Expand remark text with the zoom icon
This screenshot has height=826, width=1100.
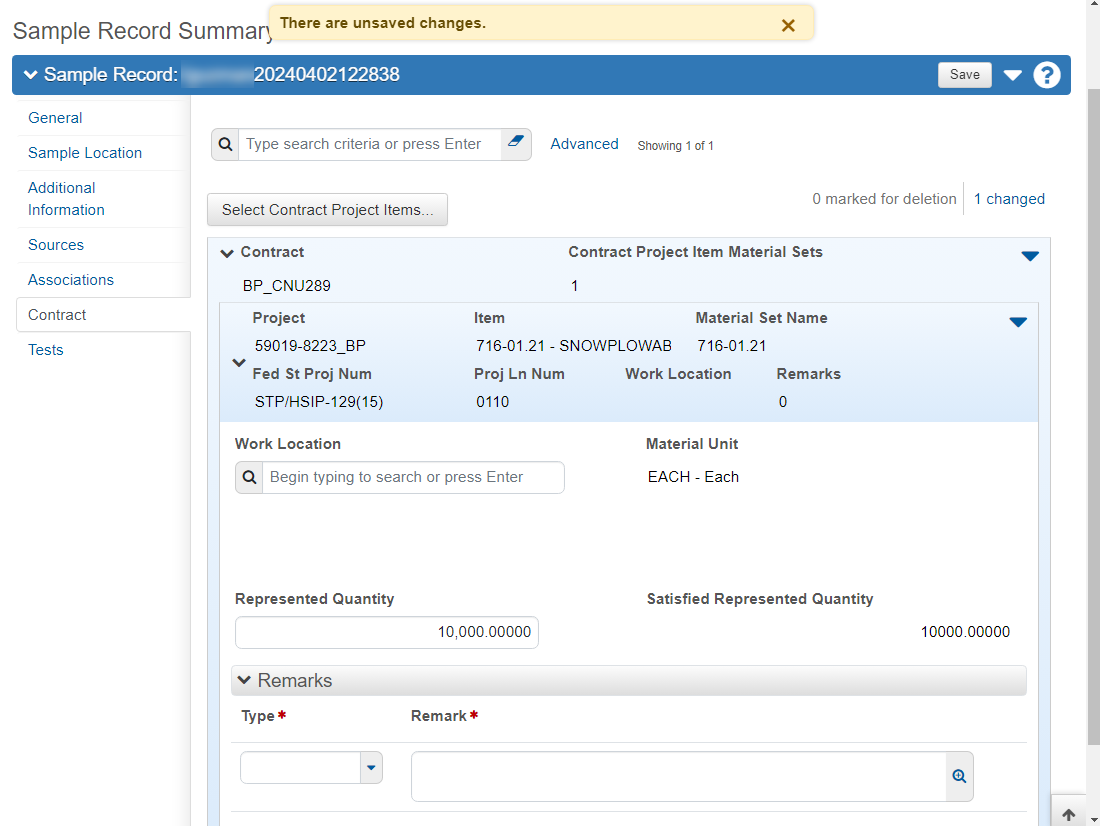coord(959,776)
